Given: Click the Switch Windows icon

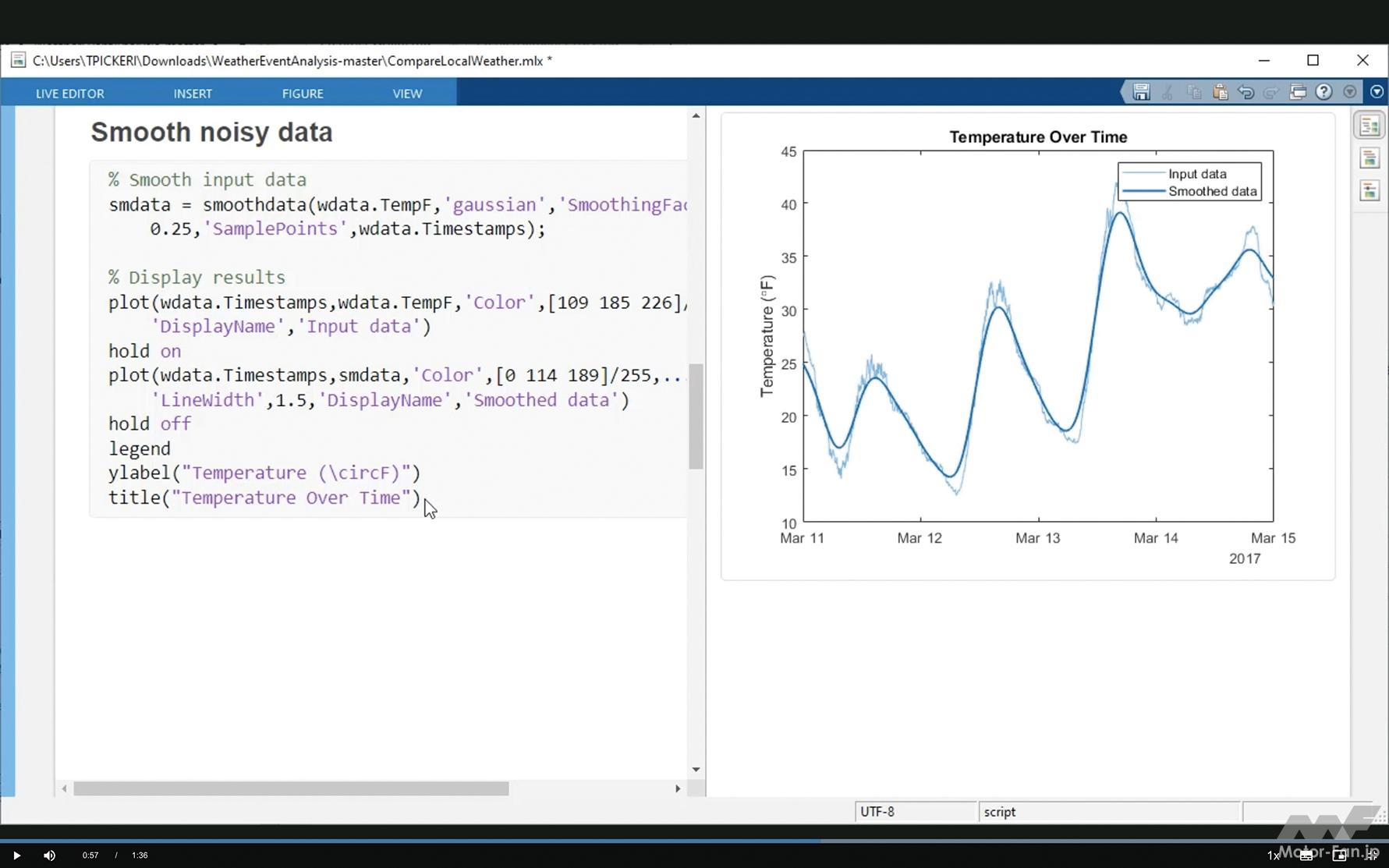Looking at the screenshot, I should tap(1297, 92).
